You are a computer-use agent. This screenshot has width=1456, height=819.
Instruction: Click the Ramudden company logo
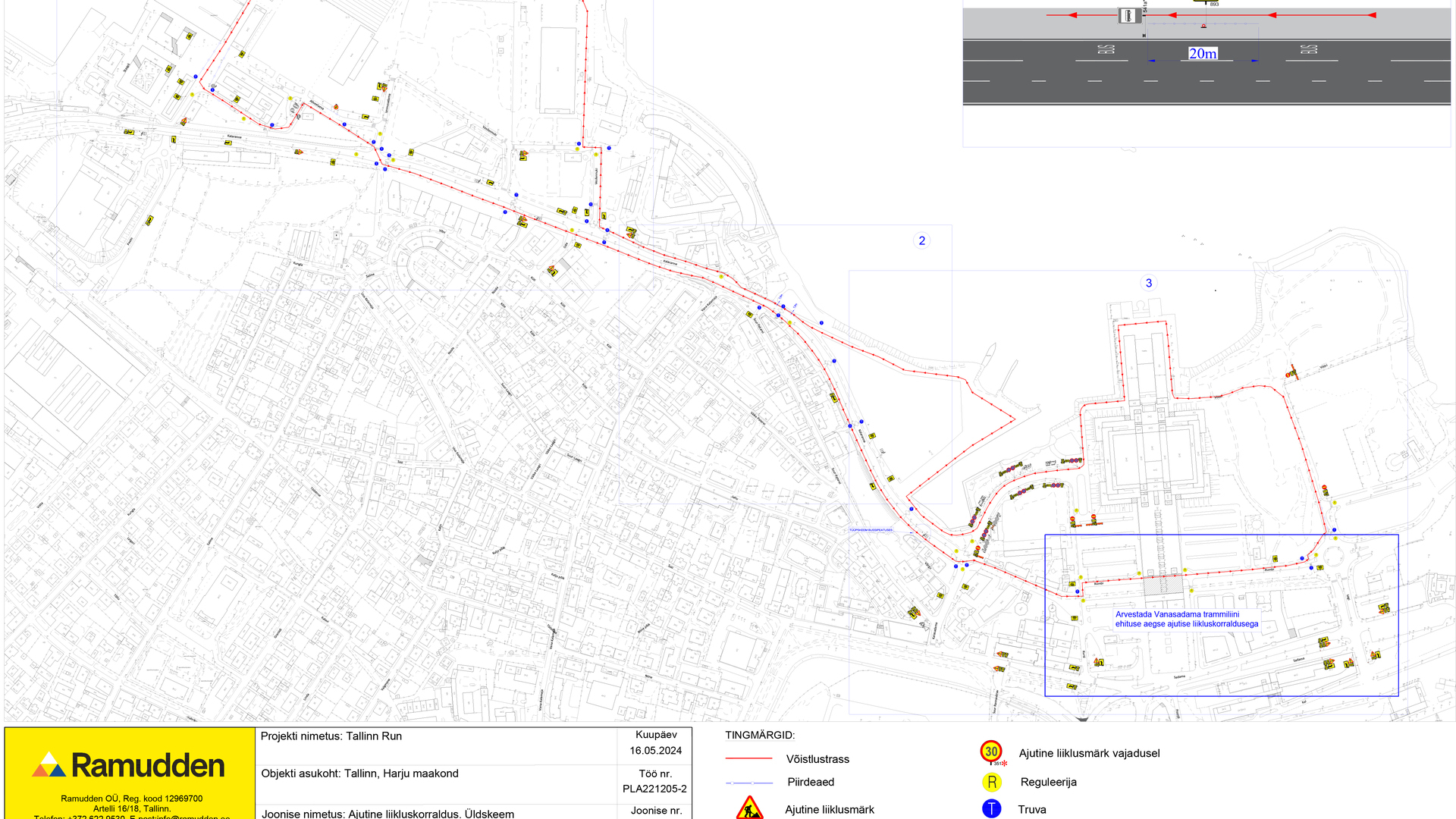coord(129,765)
